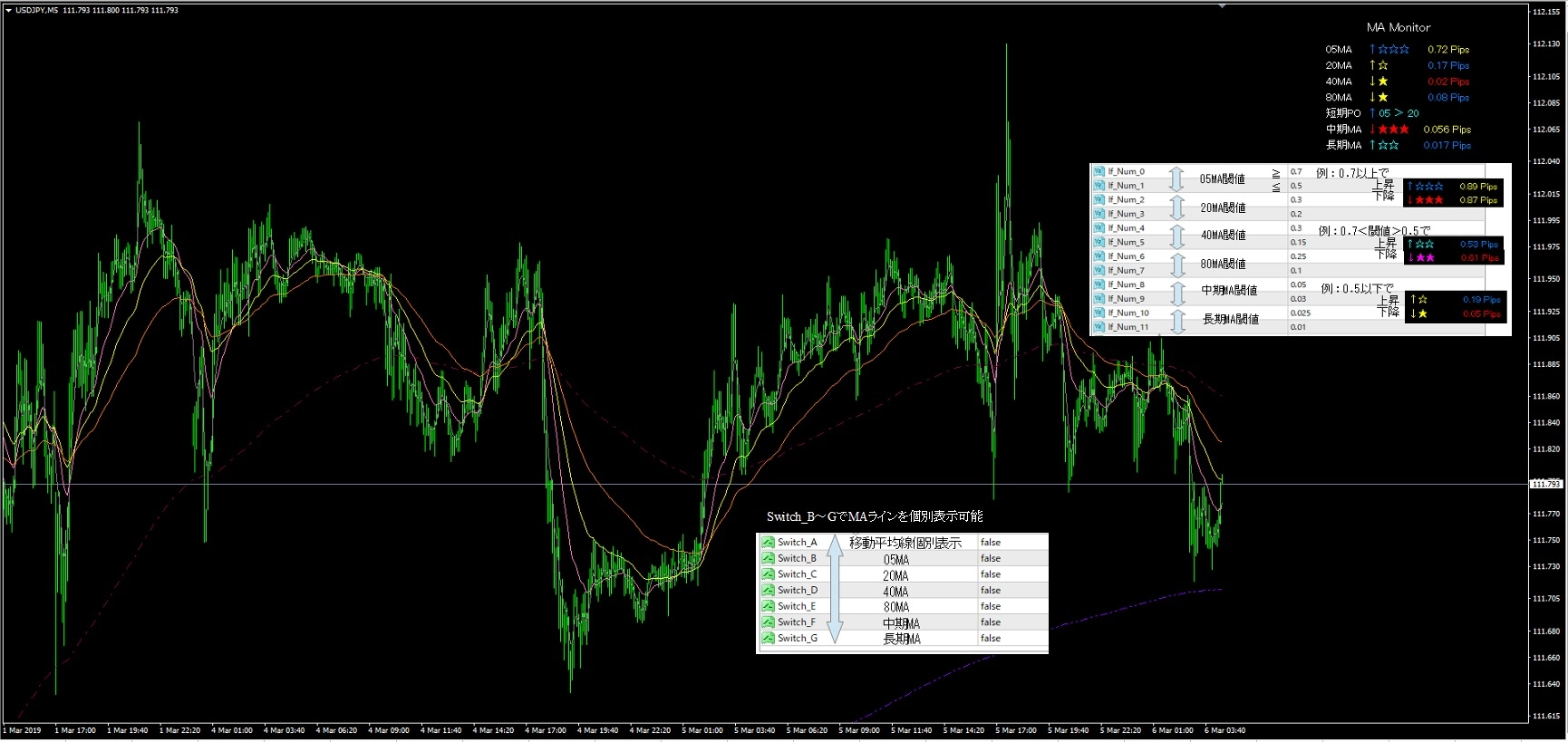Toggle the false value in the Switch_C row
This screenshot has height=742, width=1568.
(x=991, y=574)
